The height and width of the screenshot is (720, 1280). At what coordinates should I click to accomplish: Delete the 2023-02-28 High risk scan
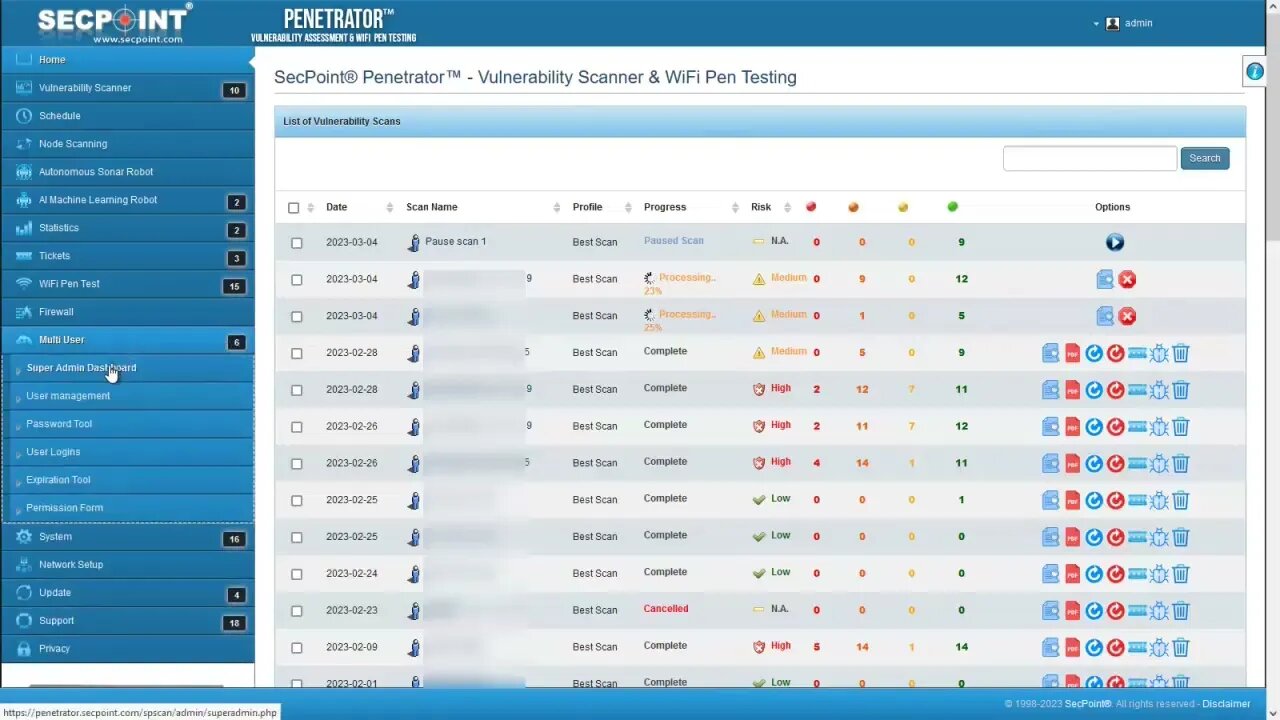pos(1181,390)
